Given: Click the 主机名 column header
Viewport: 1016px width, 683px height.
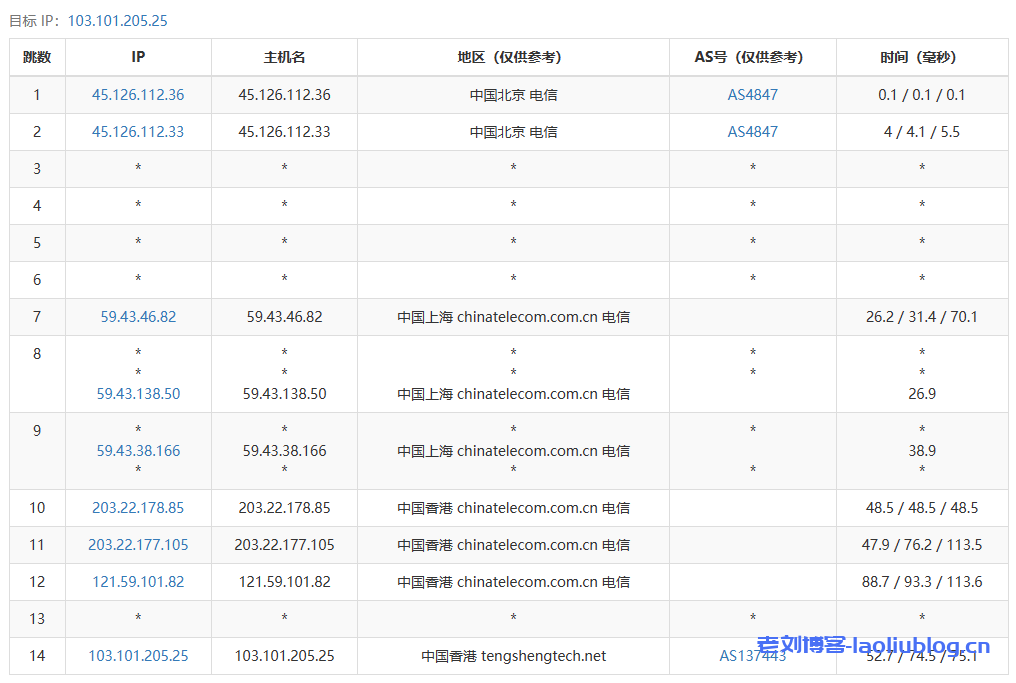Looking at the screenshot, I should (283, 57).
